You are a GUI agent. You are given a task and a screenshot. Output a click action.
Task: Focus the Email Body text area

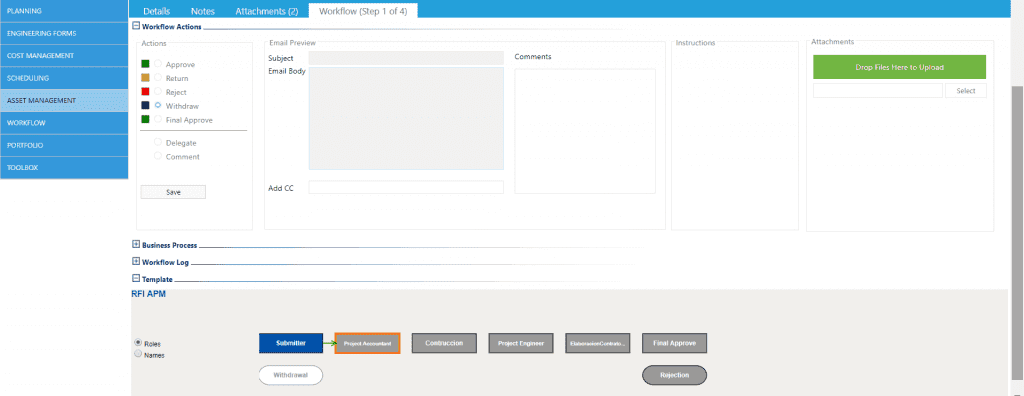pyautogui.click(x=406, y=118)
